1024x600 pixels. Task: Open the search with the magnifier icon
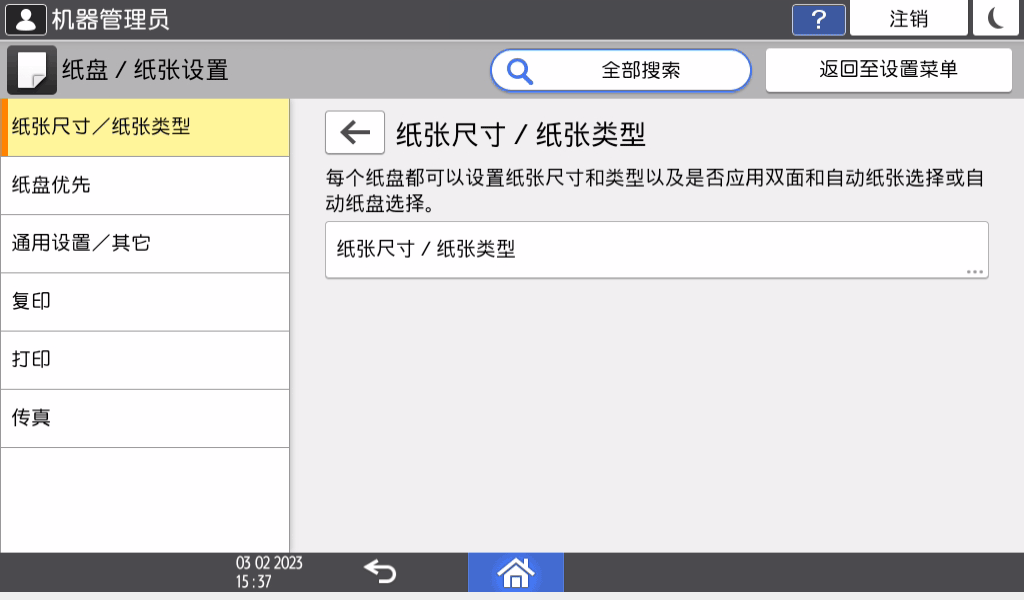click(x=520, y=70)
